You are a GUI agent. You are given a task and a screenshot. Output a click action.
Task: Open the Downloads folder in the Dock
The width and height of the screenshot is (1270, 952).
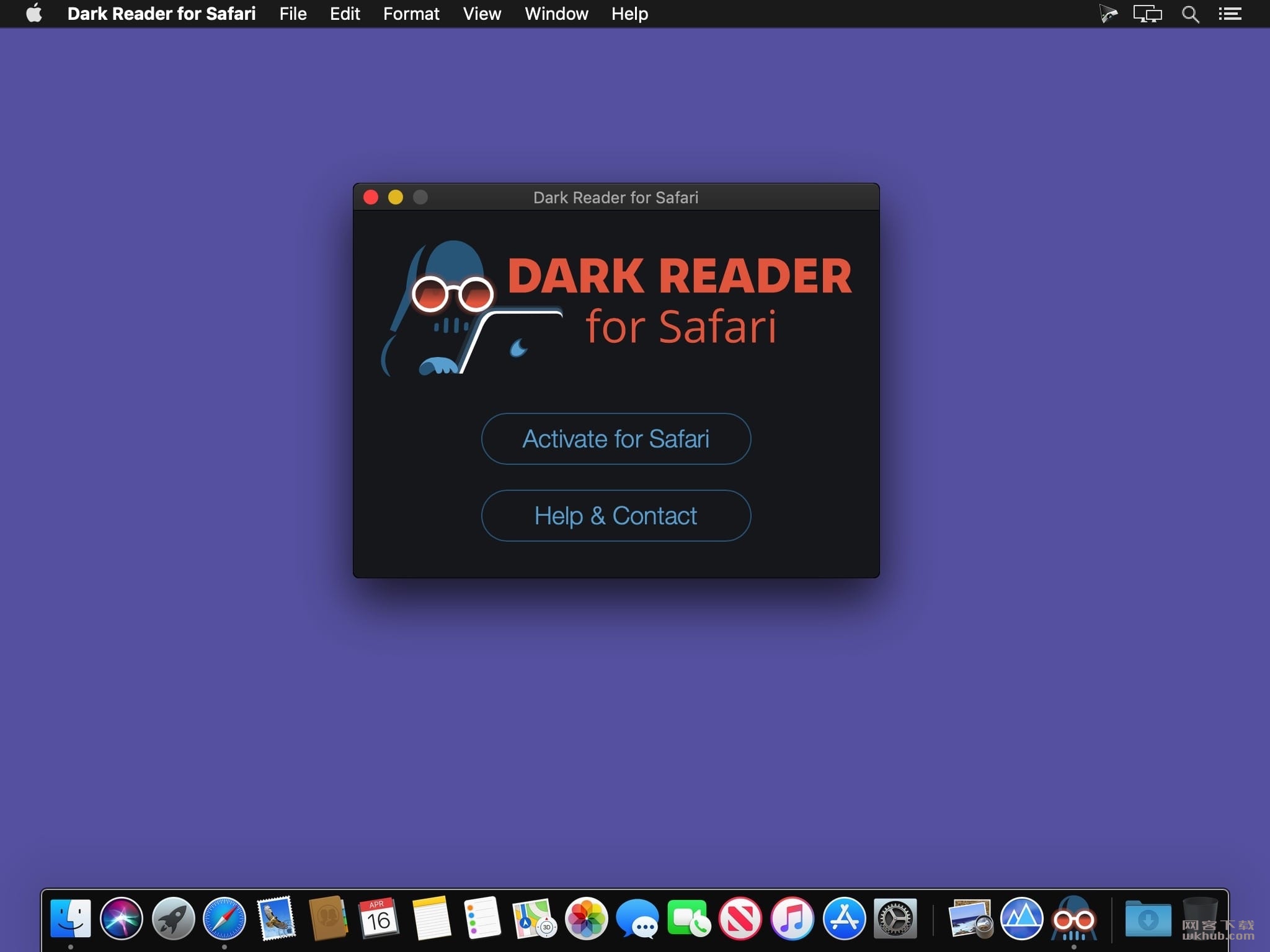1148,918
